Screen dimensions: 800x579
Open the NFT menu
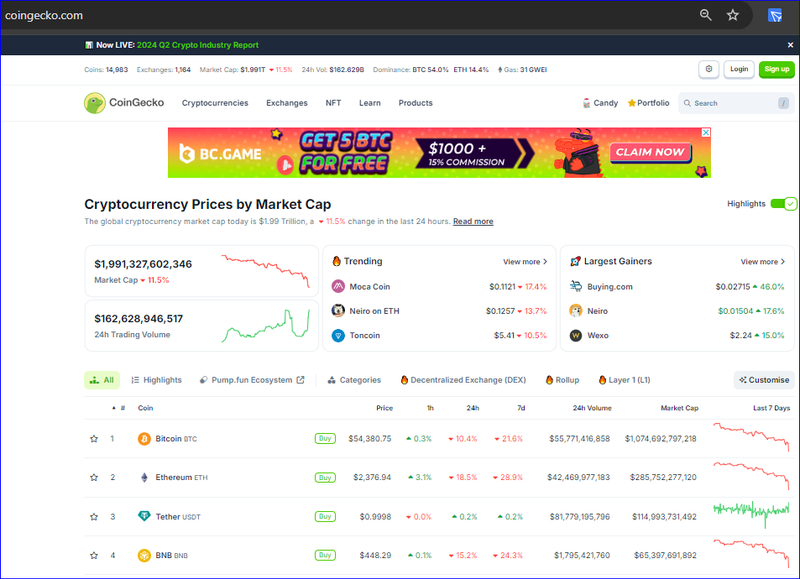(333, 103)
